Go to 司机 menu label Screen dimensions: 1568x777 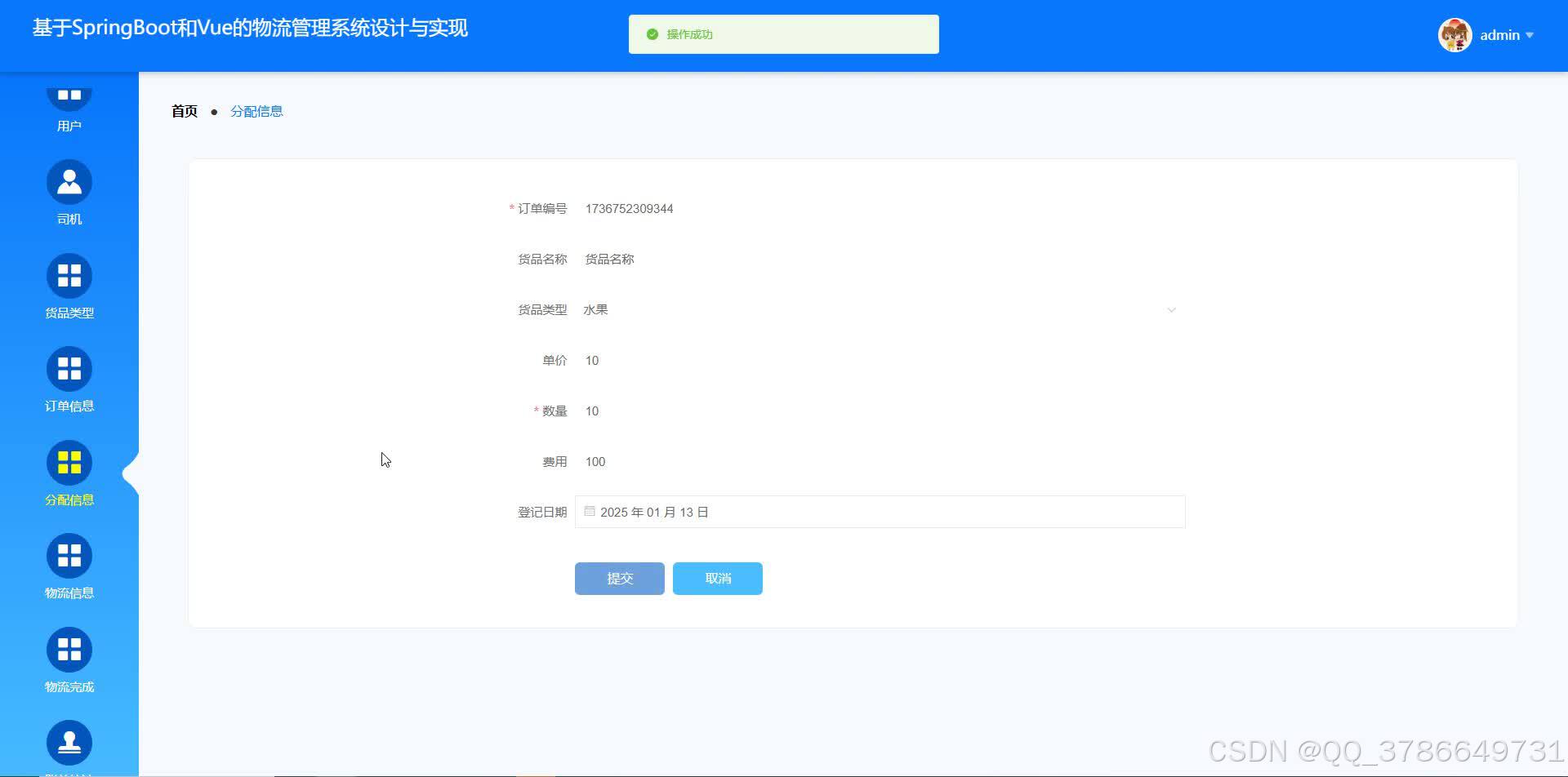[69, 219]
